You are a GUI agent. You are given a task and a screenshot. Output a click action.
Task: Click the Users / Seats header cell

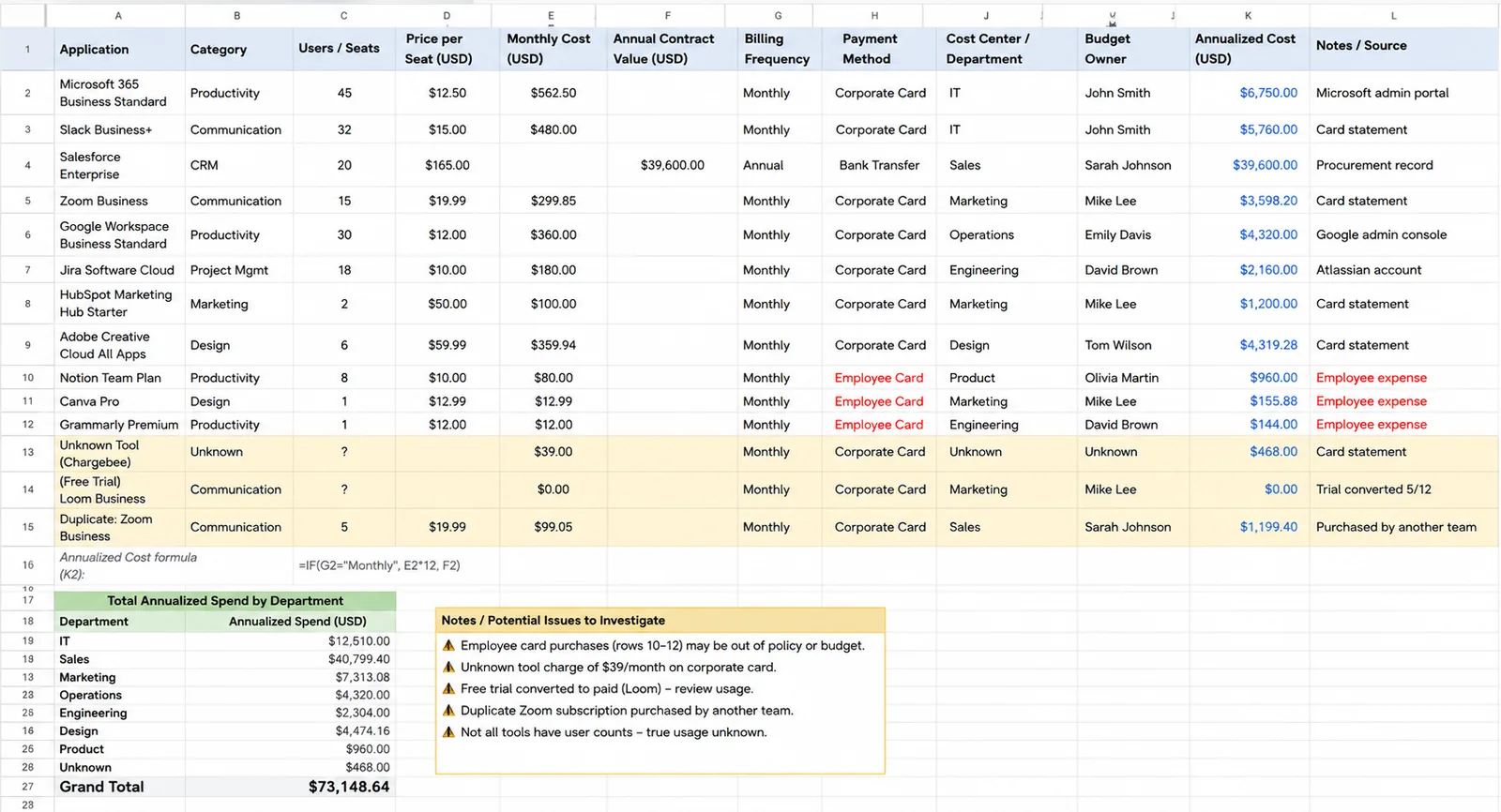344,49
